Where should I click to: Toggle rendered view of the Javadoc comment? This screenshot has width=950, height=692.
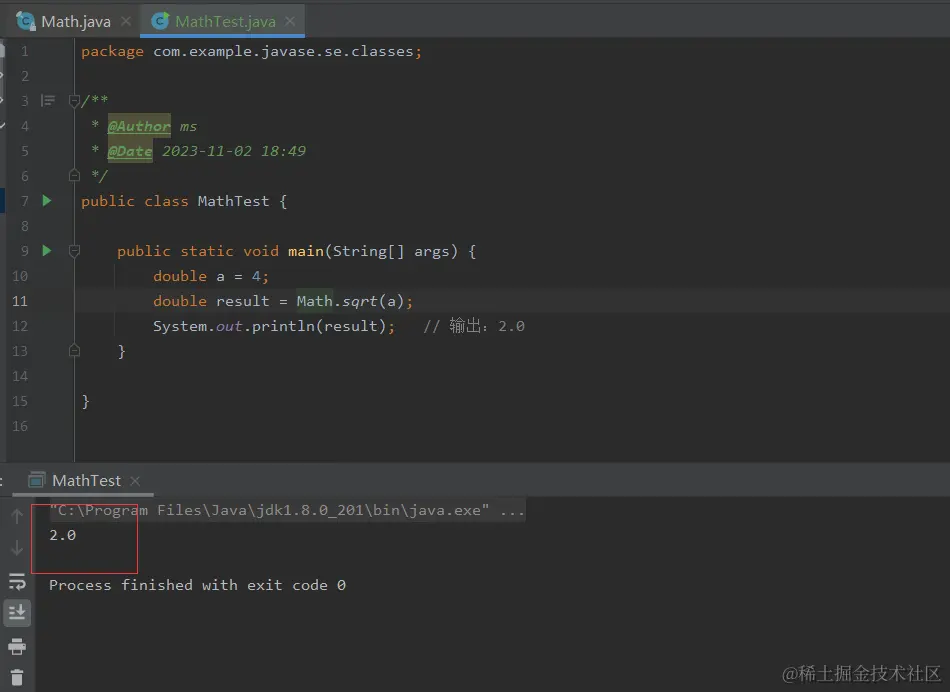click(x=48, y=101)
